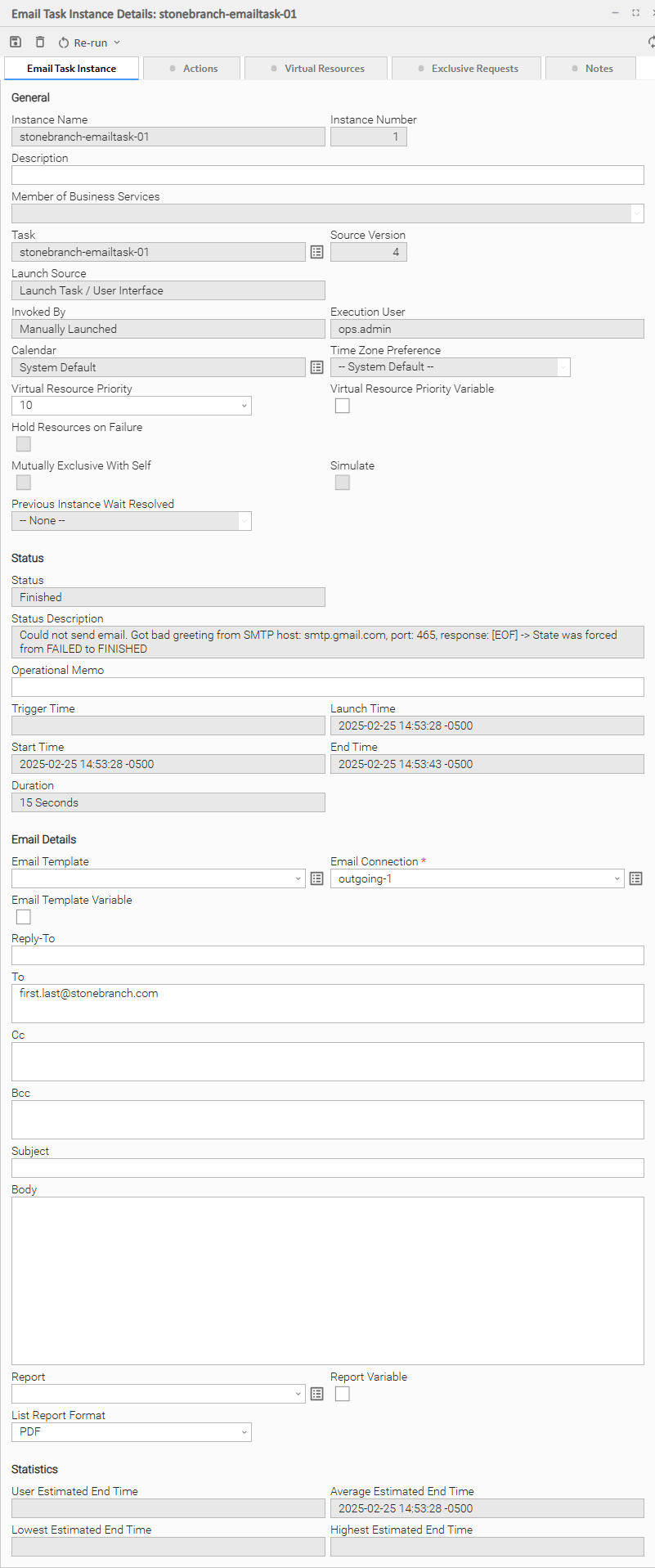Toggle Email Template Variable checkbox
655x1568 pixels.
pos(24,918)
